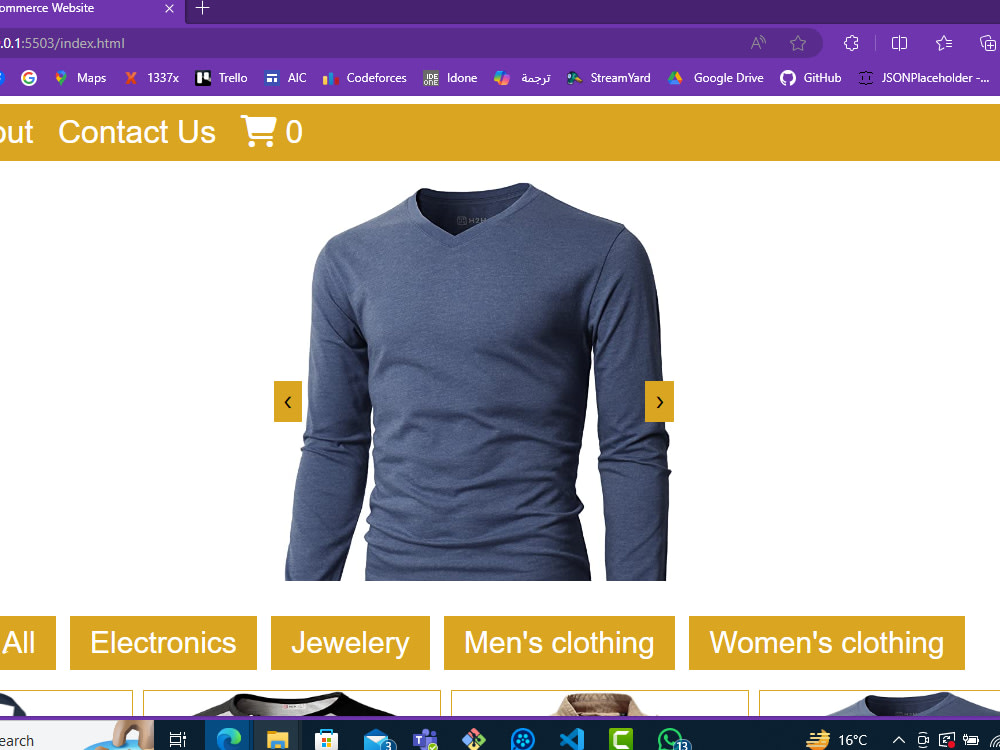
Task: Open 1337x bookmark
Action: (x=152, y=78)
